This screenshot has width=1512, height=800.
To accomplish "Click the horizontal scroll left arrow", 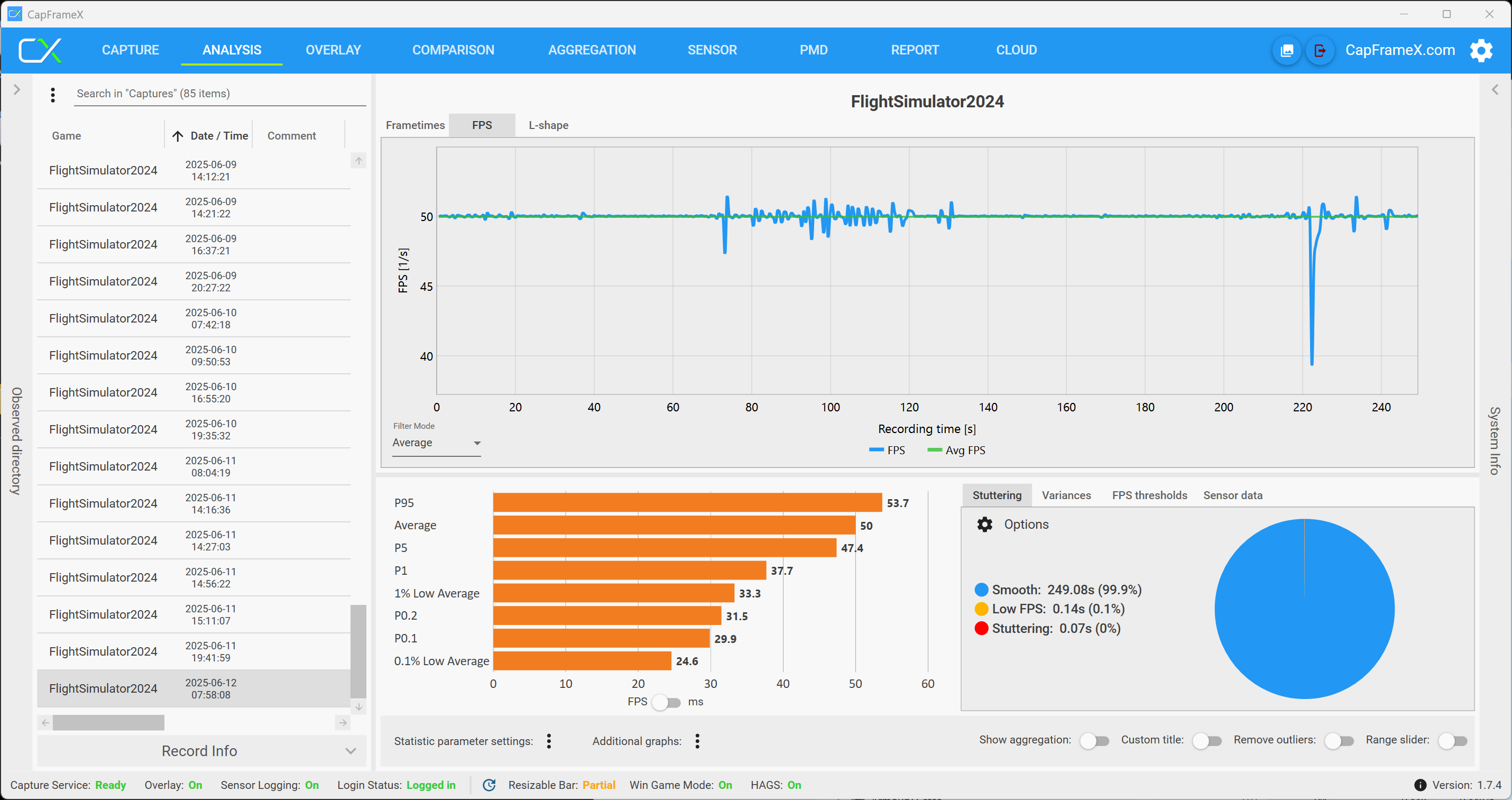I will tap(45, 722).
